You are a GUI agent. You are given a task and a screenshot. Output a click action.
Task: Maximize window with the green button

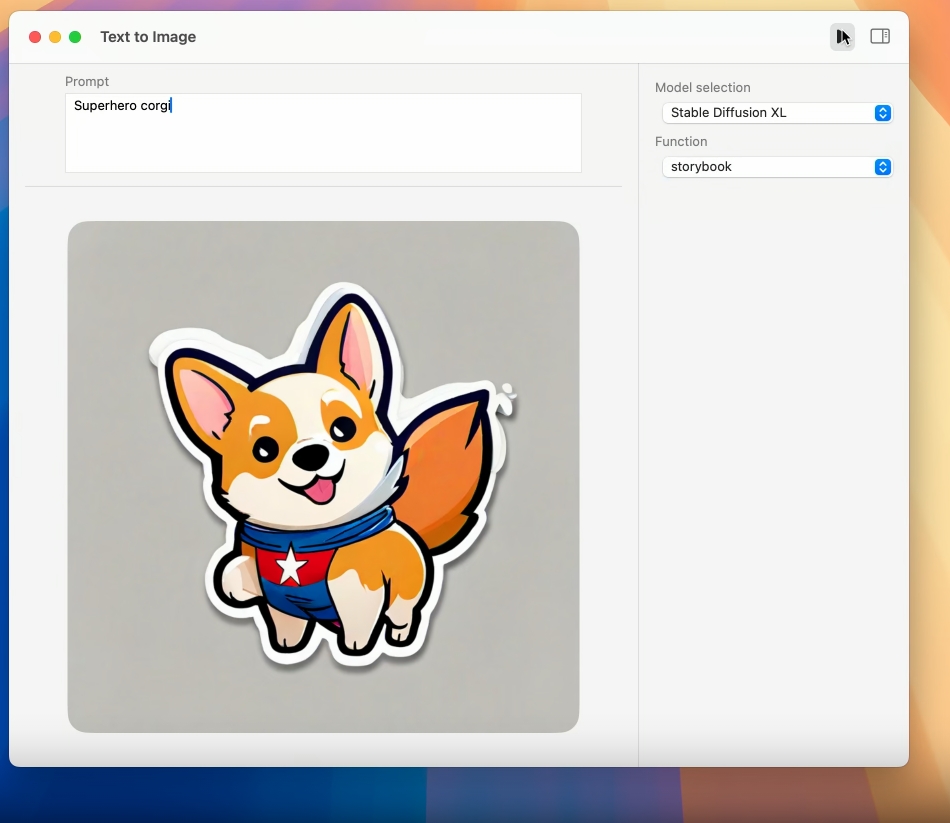[x=75, y=37]
